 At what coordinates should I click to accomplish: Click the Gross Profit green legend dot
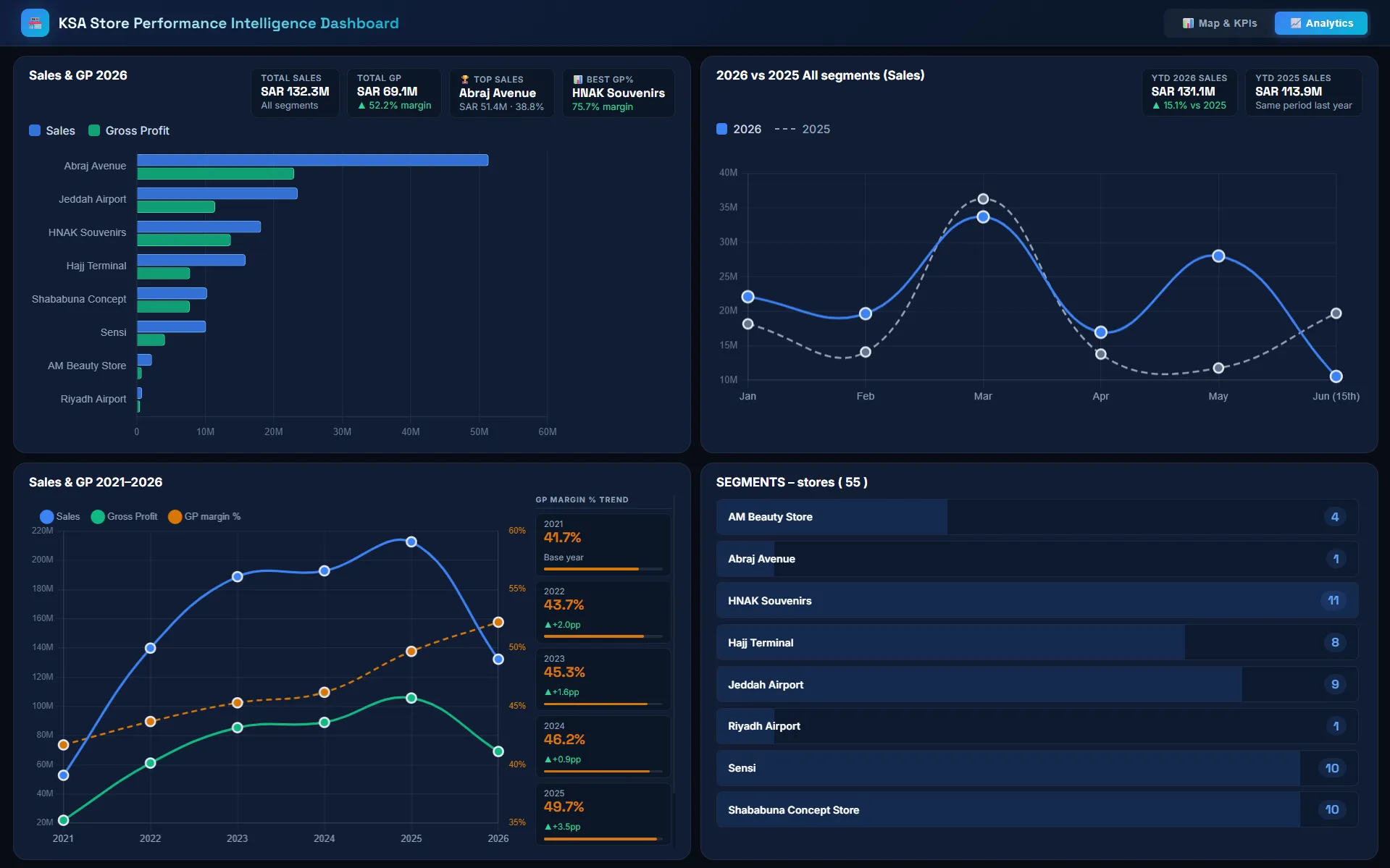[98, 516]
